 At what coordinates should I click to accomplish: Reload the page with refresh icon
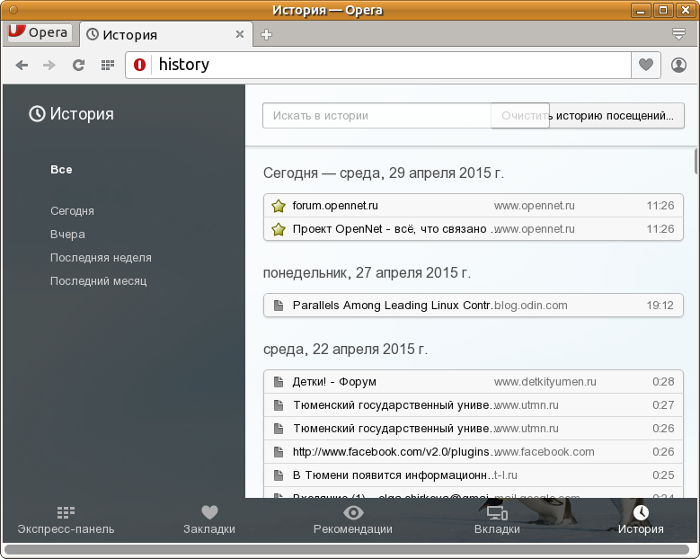(x=79, y=65)
